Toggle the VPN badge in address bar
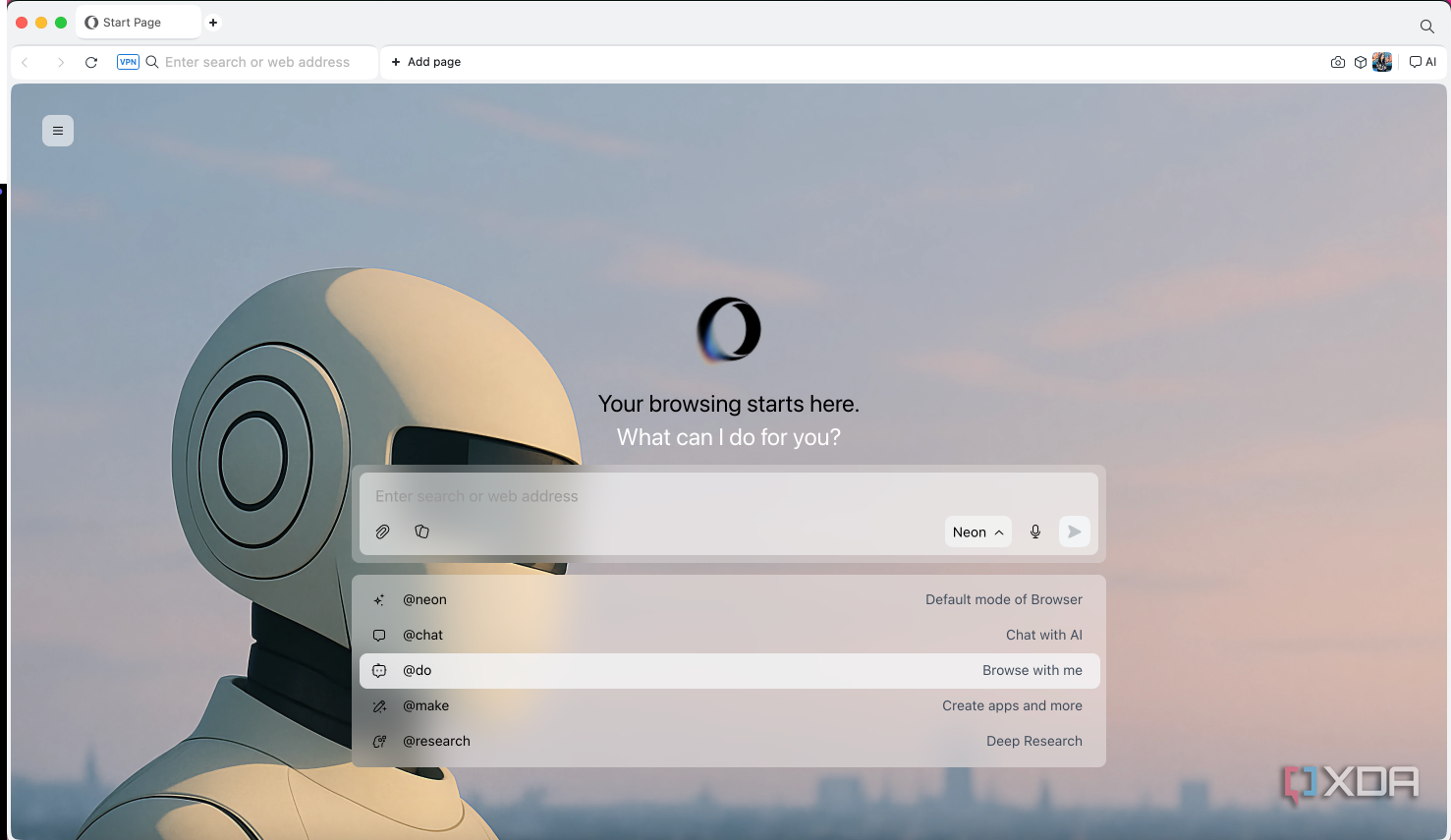Viewport: 1451px width, 840px height. 128,62
